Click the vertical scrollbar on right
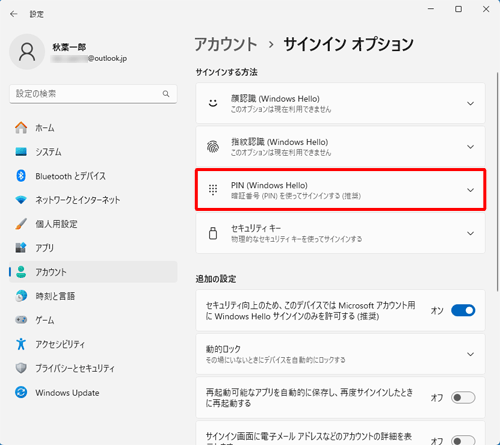500x445 pixels. (498, 182)
